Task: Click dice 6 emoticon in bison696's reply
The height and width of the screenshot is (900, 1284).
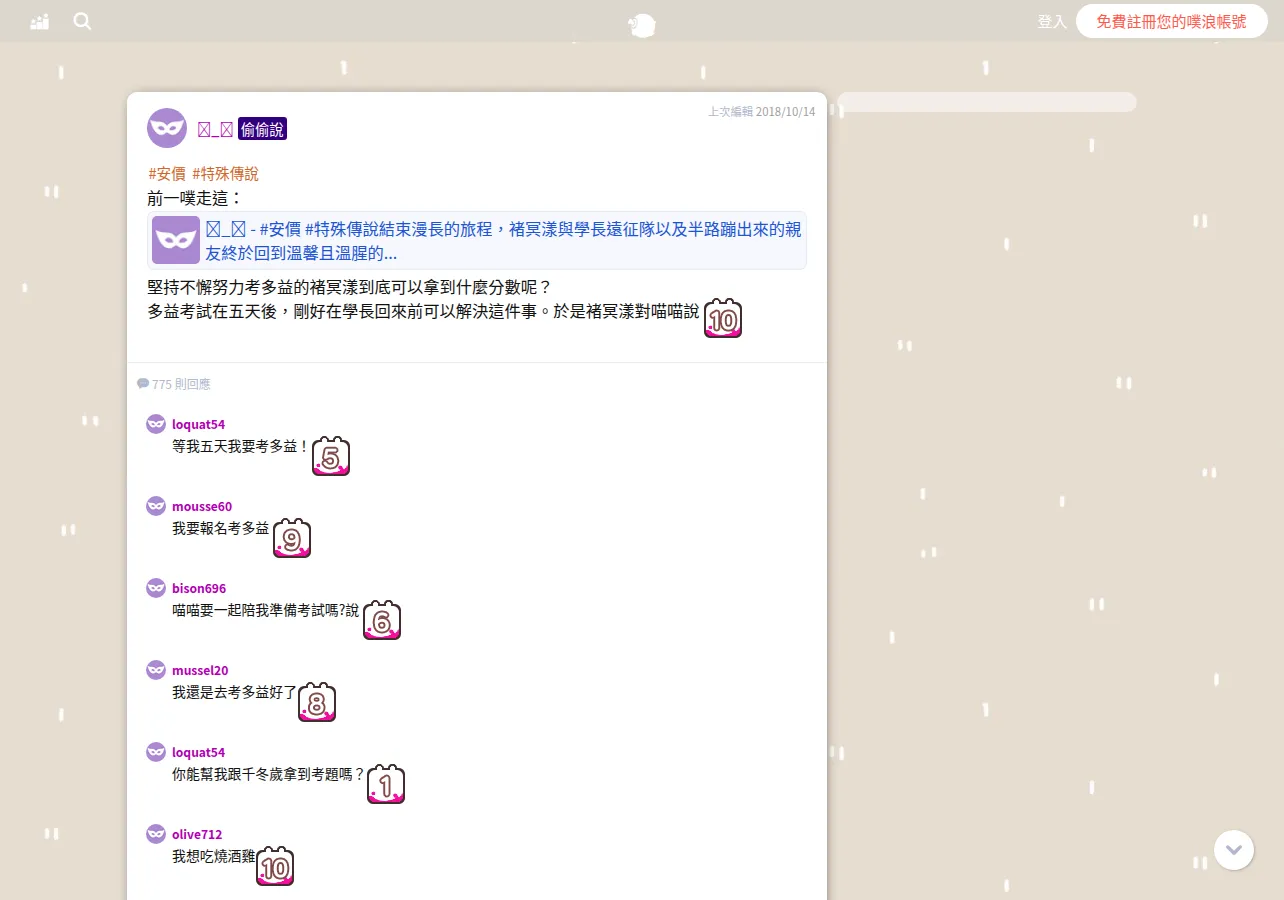Action: (382, 620)
